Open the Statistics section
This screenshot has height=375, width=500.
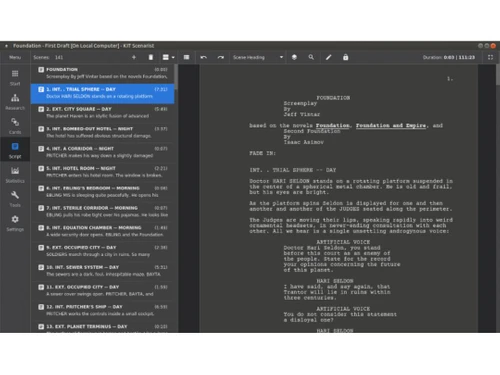tap(15, 175)
